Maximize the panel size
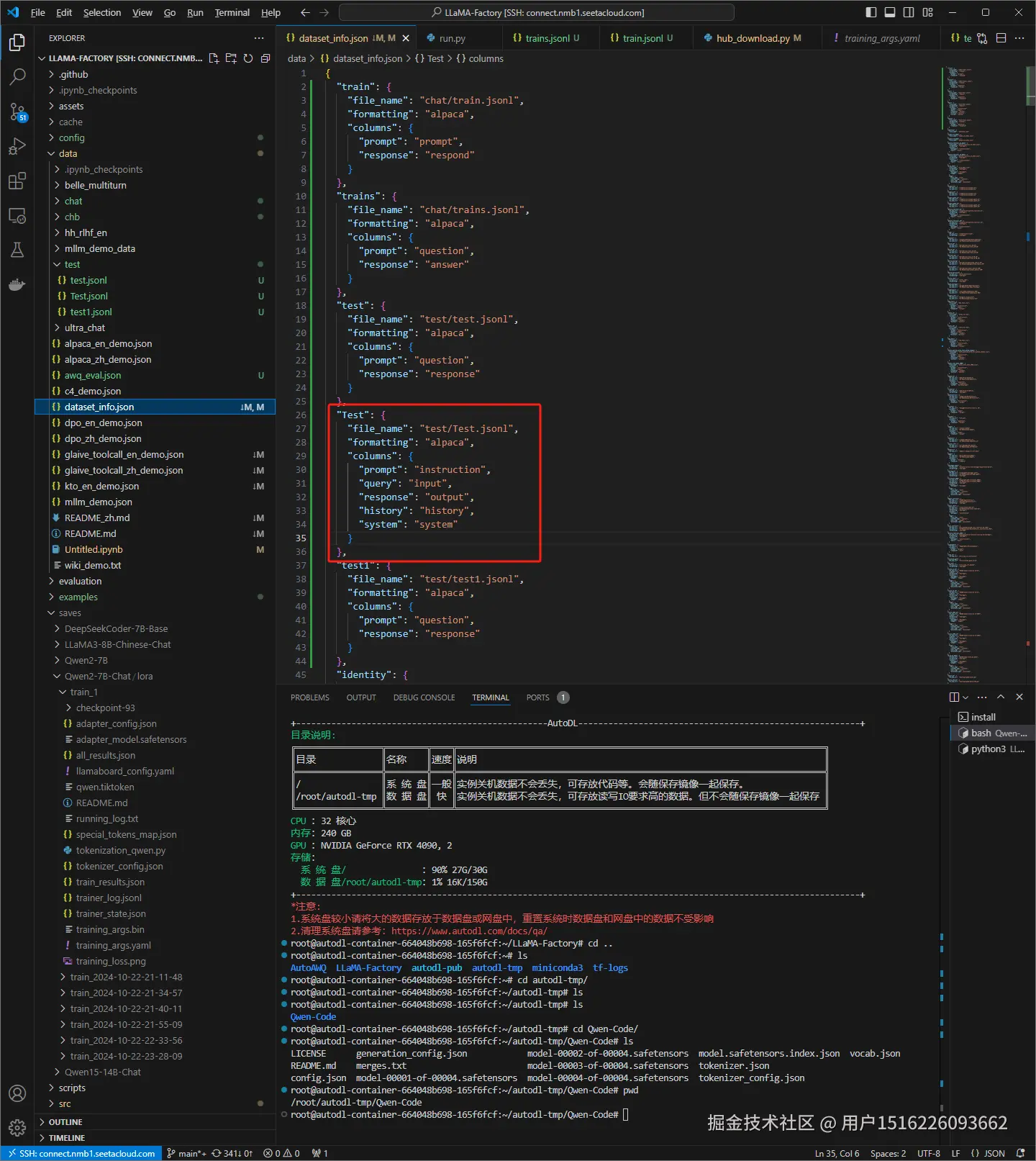 point(1001,697)
